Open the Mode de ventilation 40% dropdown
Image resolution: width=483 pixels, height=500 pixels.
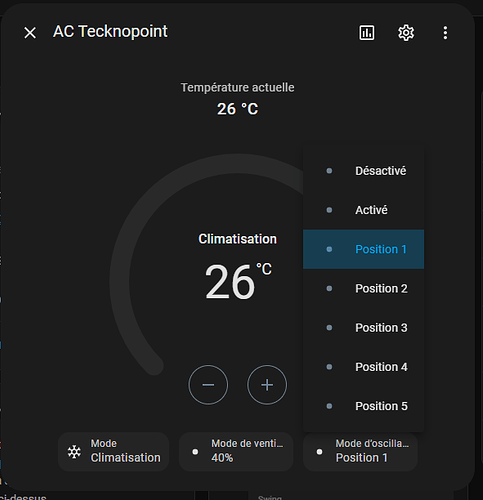coord(236,452)
